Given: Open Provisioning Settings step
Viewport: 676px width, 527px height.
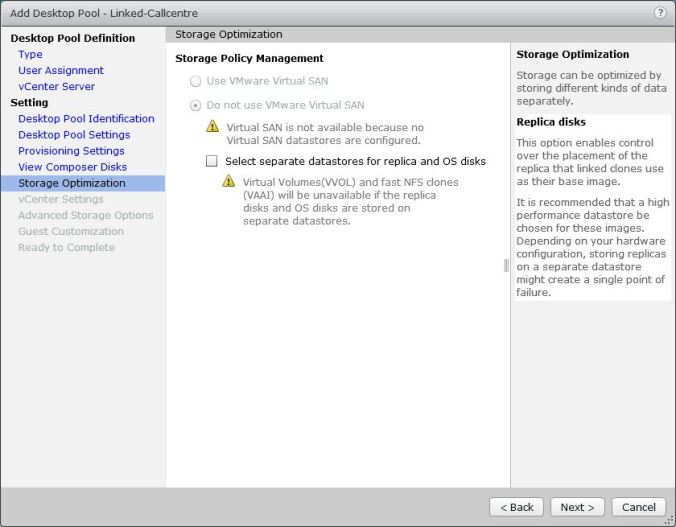Looking at the screenshot, I should [71, 150].
